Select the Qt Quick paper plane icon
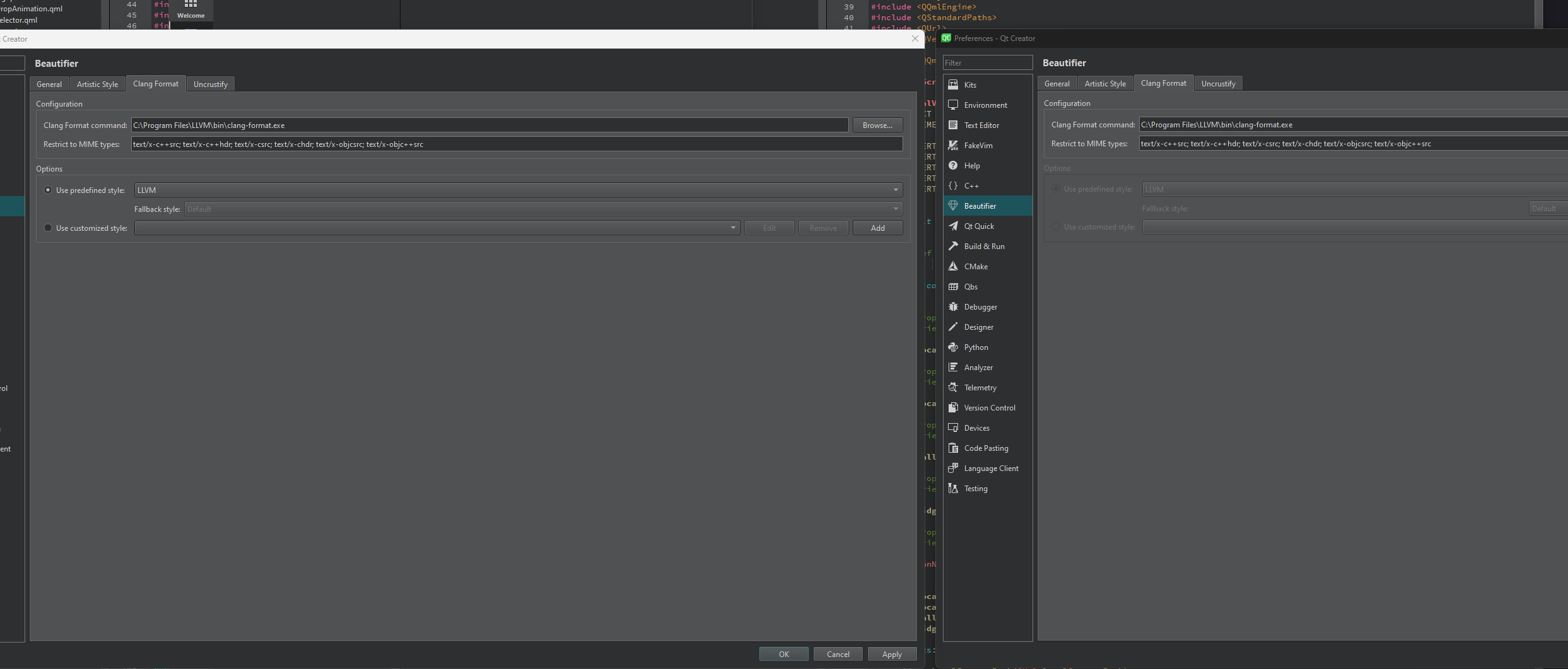 (x=953, y=226)
